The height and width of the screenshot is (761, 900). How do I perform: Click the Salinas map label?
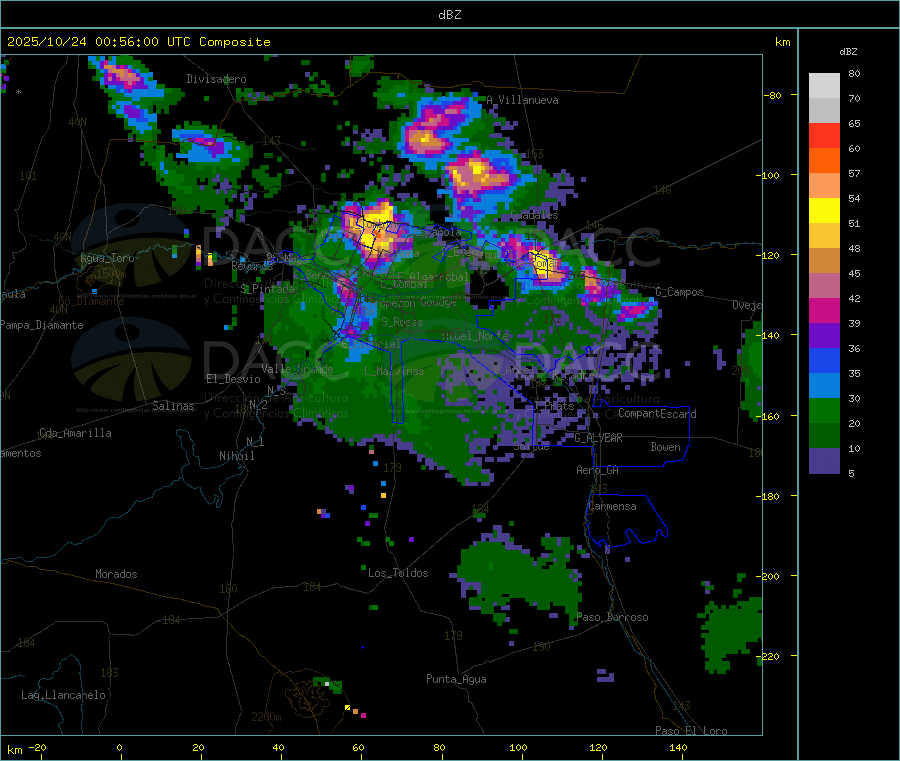coord(173,406)
